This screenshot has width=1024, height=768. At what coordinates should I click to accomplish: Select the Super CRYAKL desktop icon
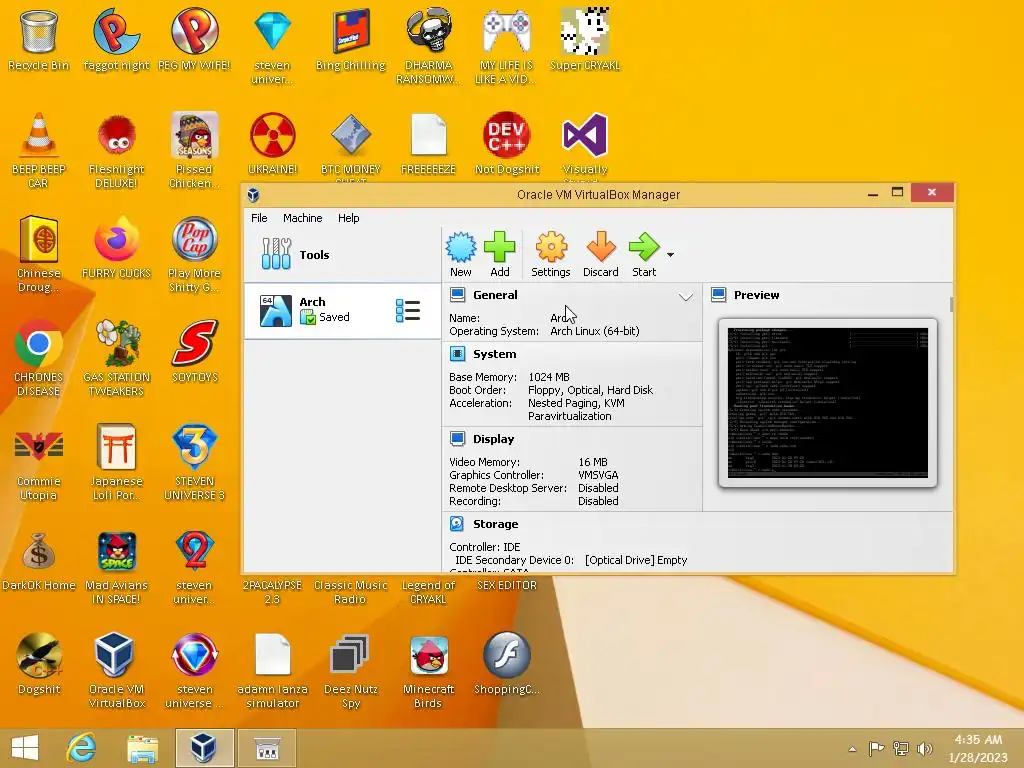584,39
